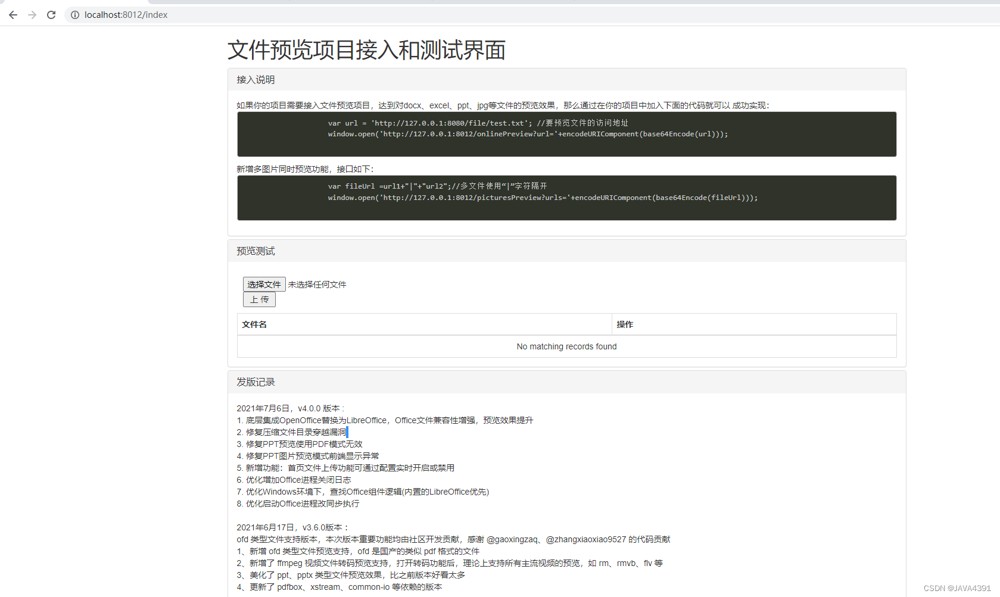Click release note 4 about PPT图片预览模式
Image resolution: width=1000 pixels, height=597 pixels.
(x=307, y=456)
